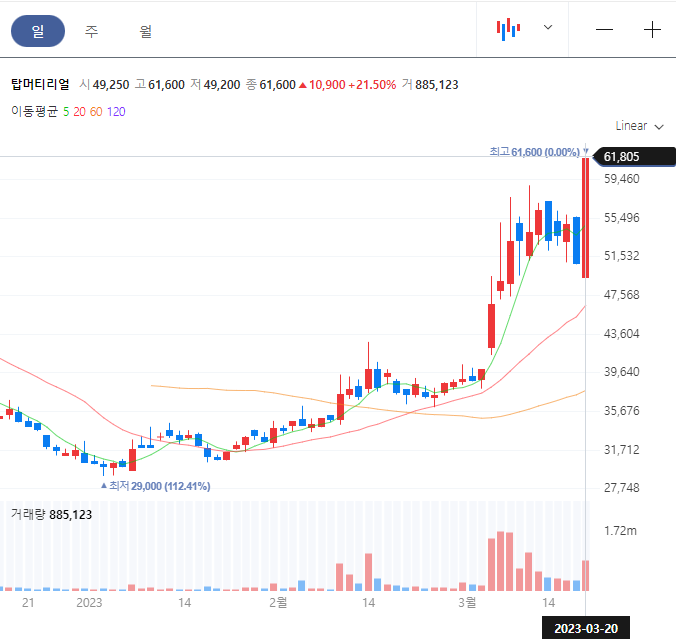Screen dimensions: 678x639
Task: Zoom in the chart with plus button
Action: point(652,30)
